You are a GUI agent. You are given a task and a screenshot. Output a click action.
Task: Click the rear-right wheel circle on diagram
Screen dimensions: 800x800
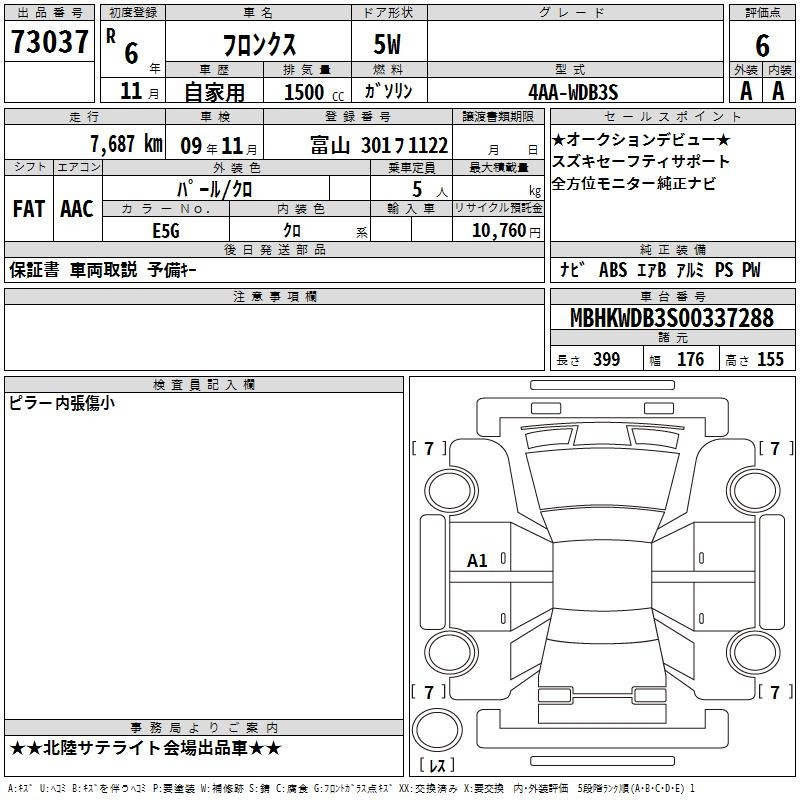751,652
